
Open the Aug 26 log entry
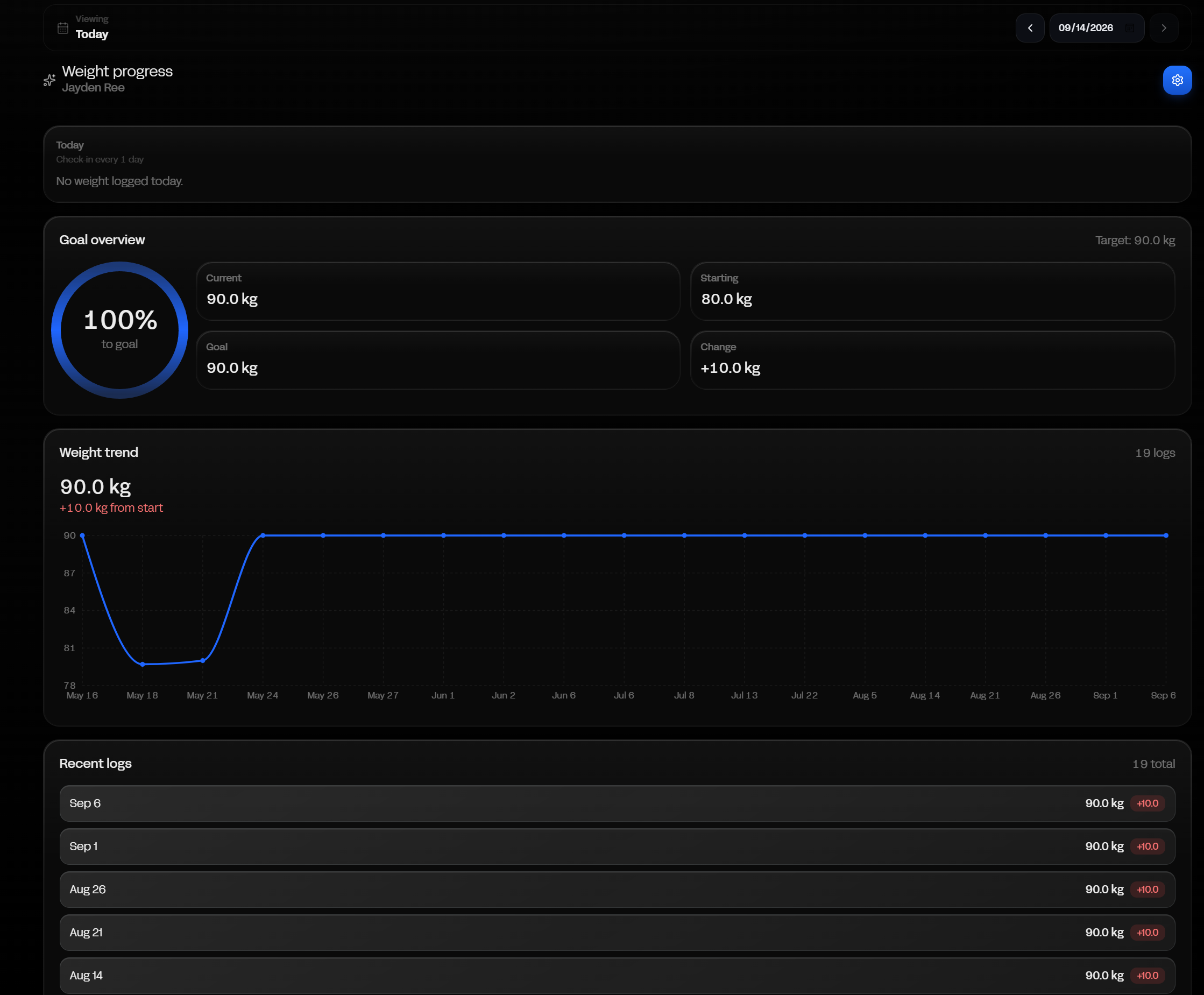coord(617,890)
